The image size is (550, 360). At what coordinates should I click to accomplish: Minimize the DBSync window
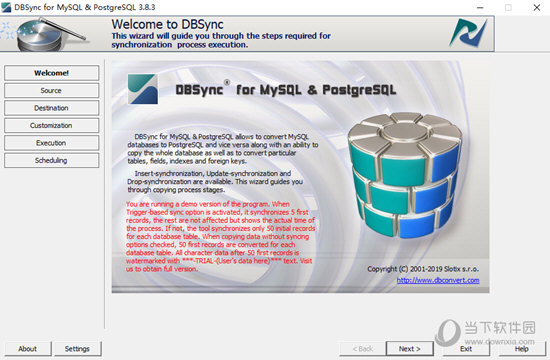click(x=480, y=7)
